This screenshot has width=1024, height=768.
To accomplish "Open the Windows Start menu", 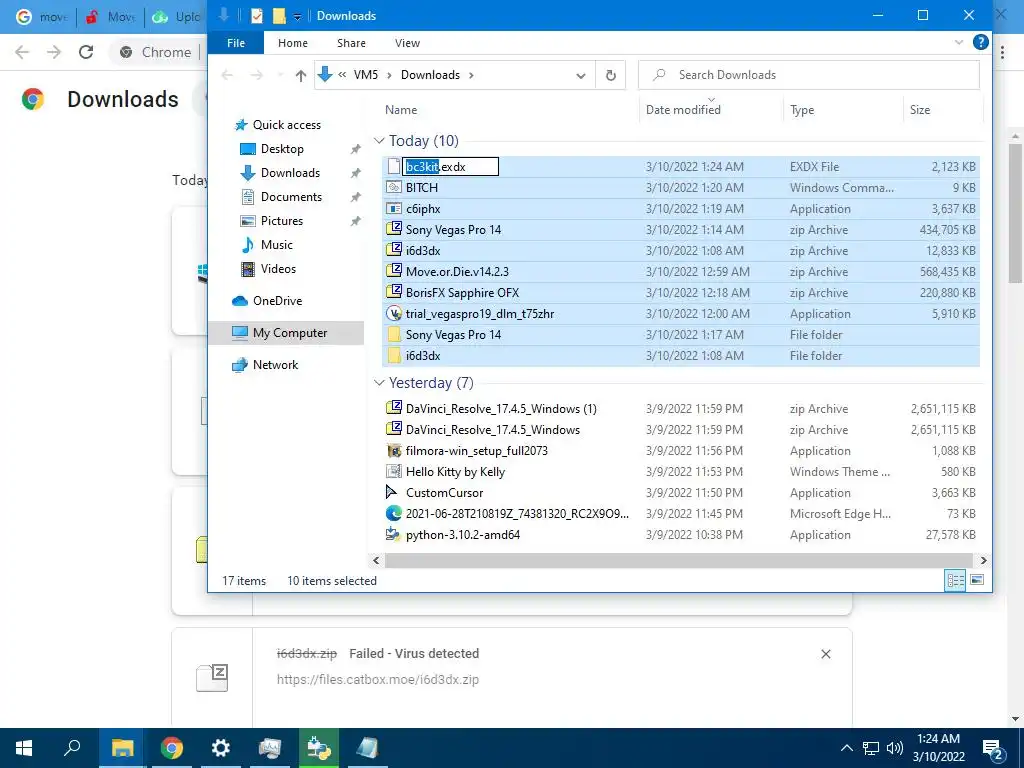I will pos(24,748).
